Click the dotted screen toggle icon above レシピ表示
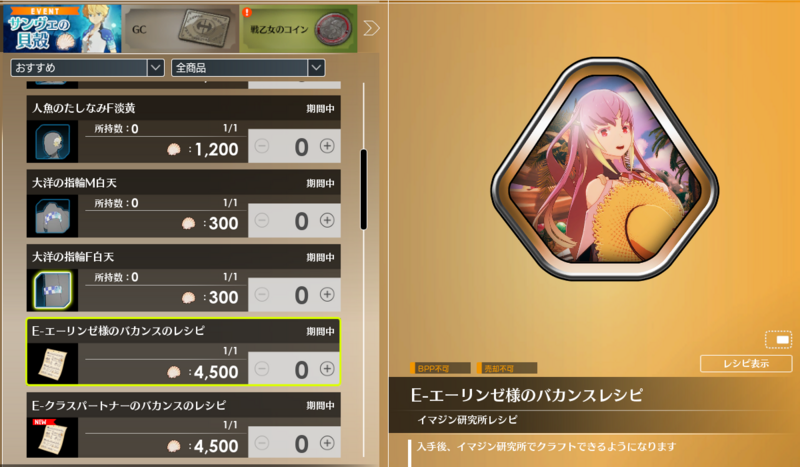Viewport: 800px width, 467px height. 779,340
